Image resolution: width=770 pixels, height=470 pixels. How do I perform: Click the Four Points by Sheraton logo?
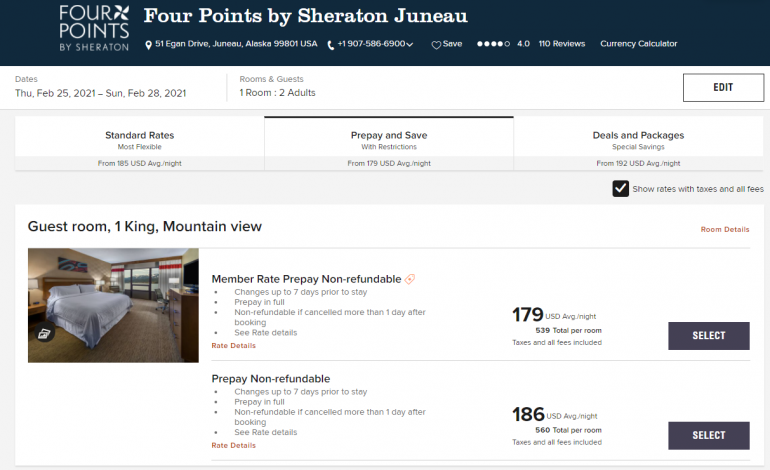point(94,28)
